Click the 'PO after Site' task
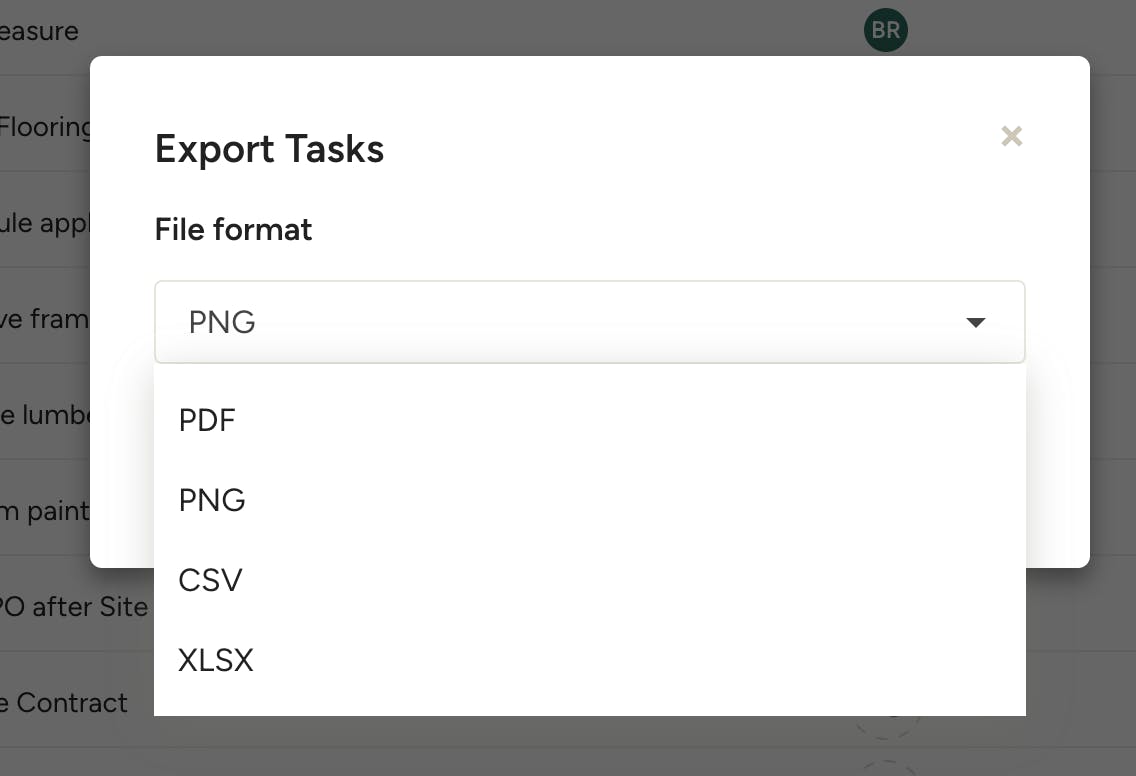Image resolution: width=1136 pixels, height=776 pixels. click(x=74, y=606)
